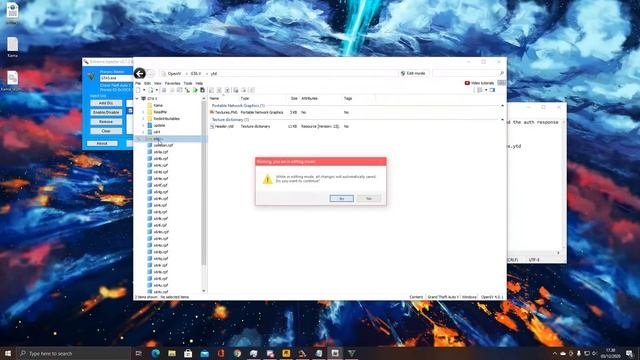Open Task View on the taskbar
Viewport: 640px width, 360px height.
coord(138,353)
